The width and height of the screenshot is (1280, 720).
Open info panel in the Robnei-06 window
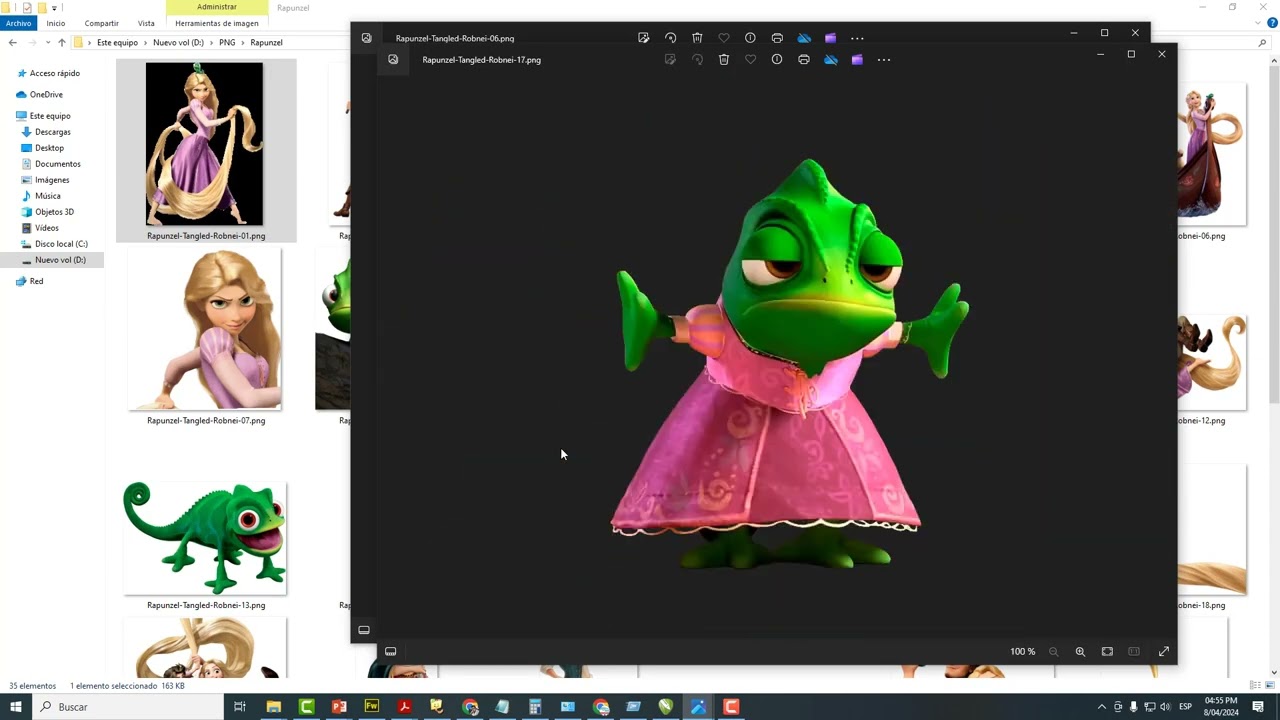coord(750,38)
